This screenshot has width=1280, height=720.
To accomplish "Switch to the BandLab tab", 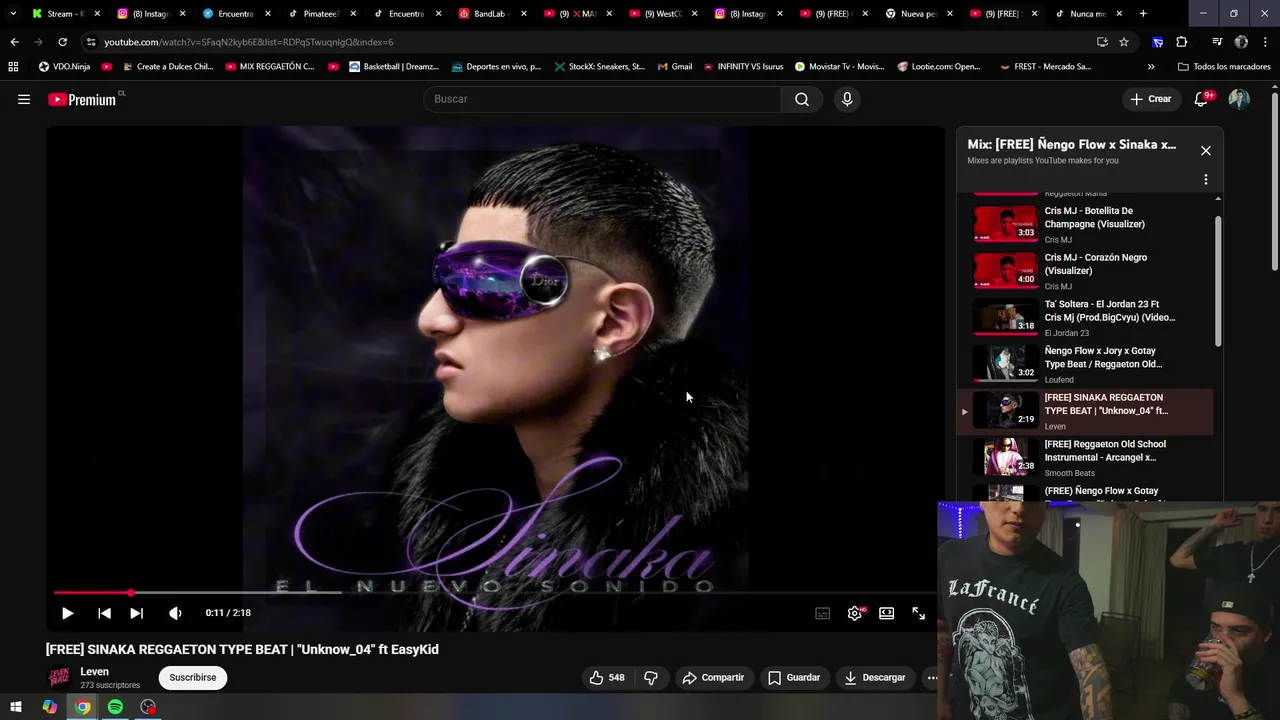I will click(x=490, y=14).
